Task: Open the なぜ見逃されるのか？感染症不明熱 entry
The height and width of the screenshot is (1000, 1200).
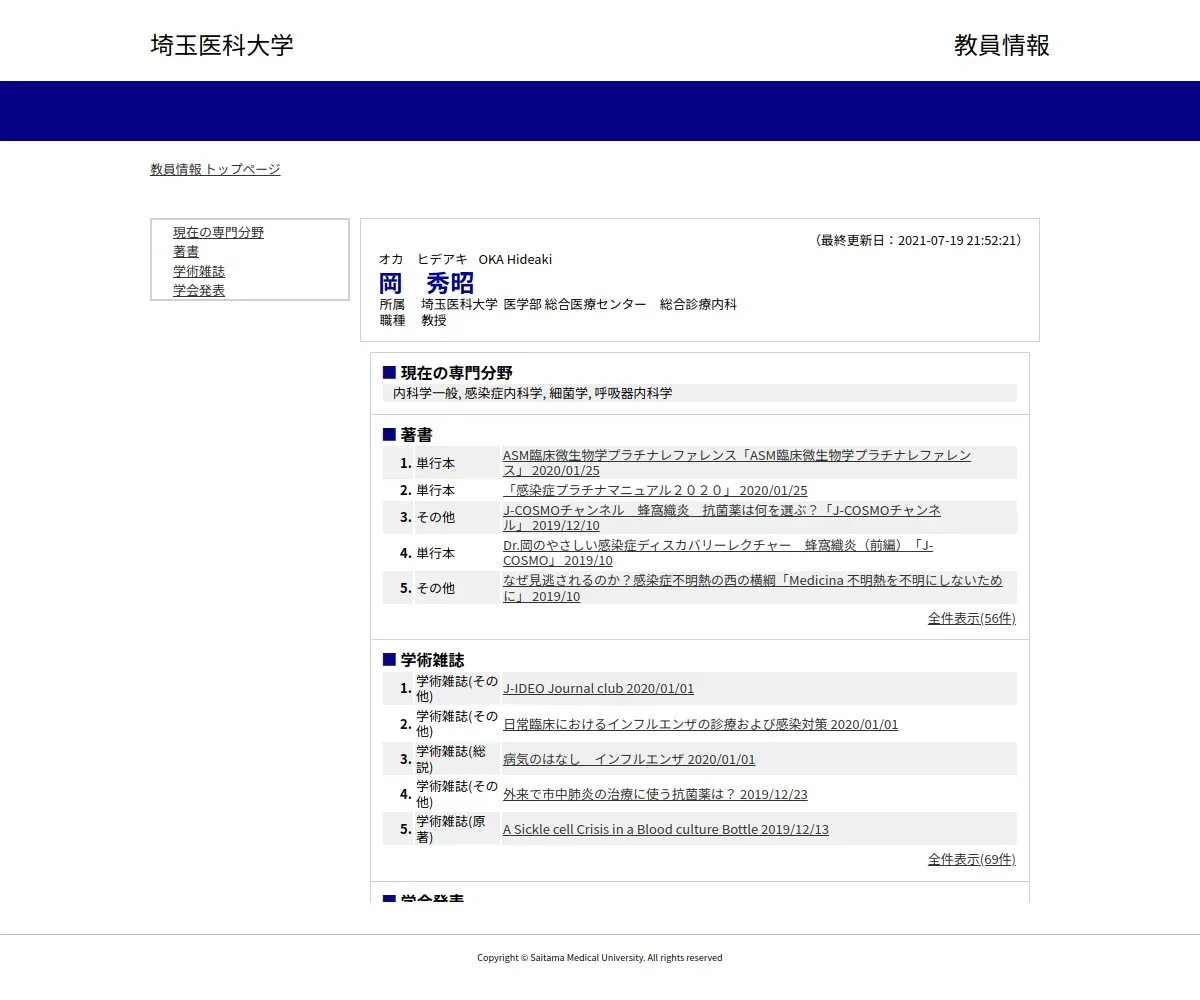Action: tap(753, 588)
